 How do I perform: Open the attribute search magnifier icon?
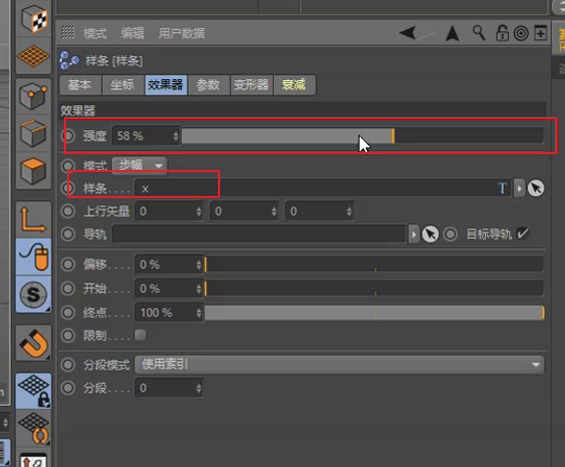tap(479, 33)
